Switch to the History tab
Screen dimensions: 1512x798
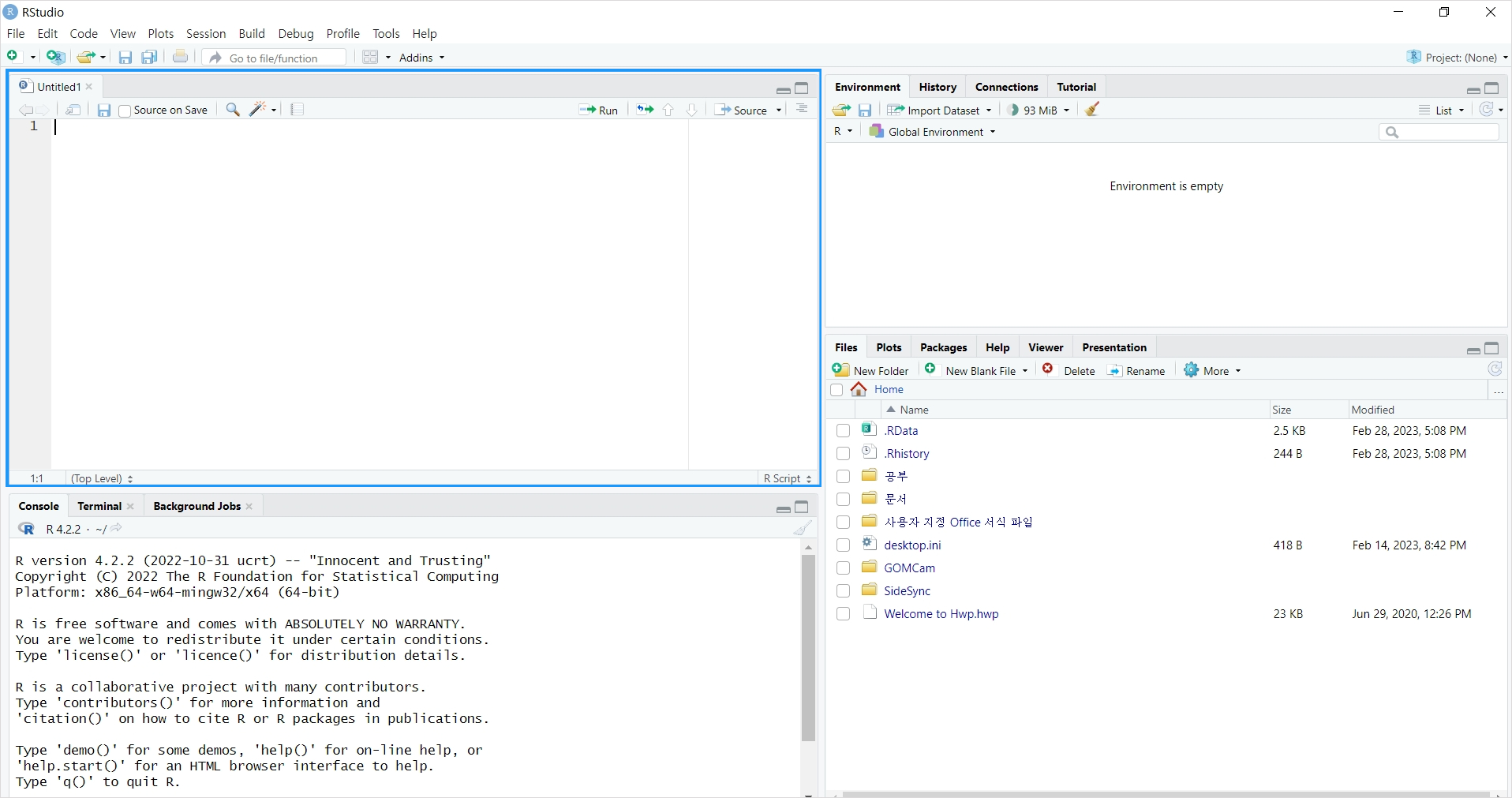[x=938, y=87]
